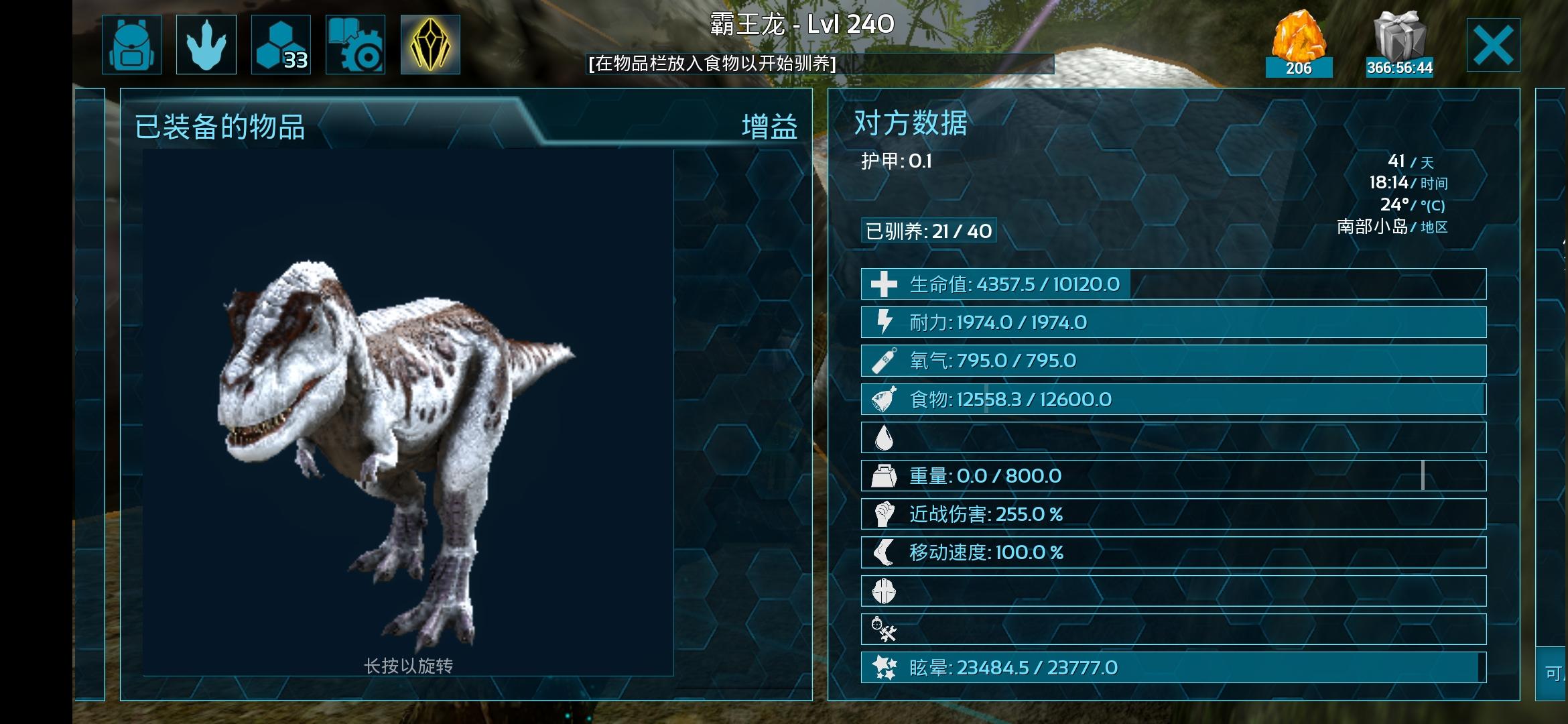The width and height of the screenshot is (1568, 724).
Task: Open the crafting book gear icon
Action: 355,44
